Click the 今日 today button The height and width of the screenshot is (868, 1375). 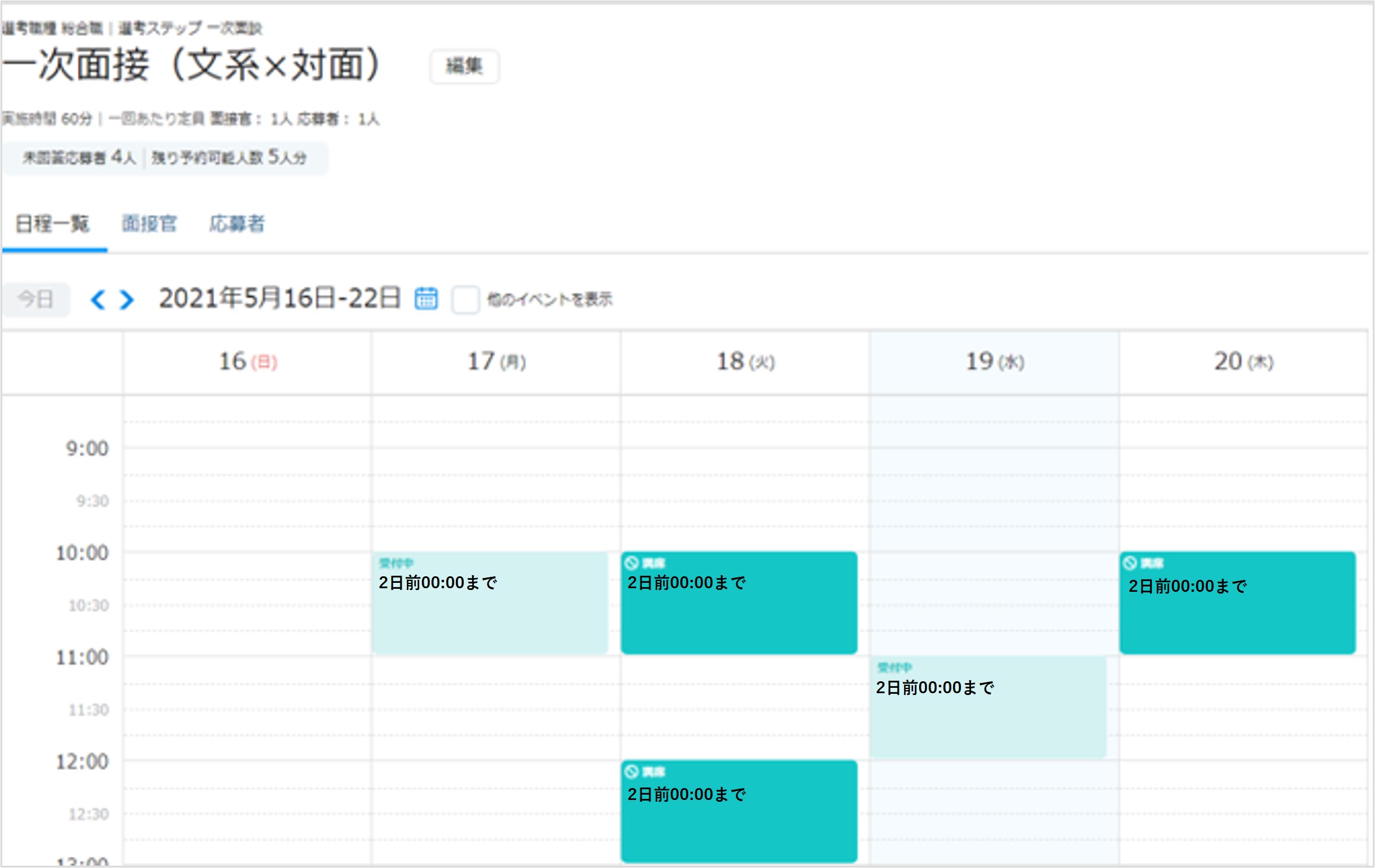[36, 299]
